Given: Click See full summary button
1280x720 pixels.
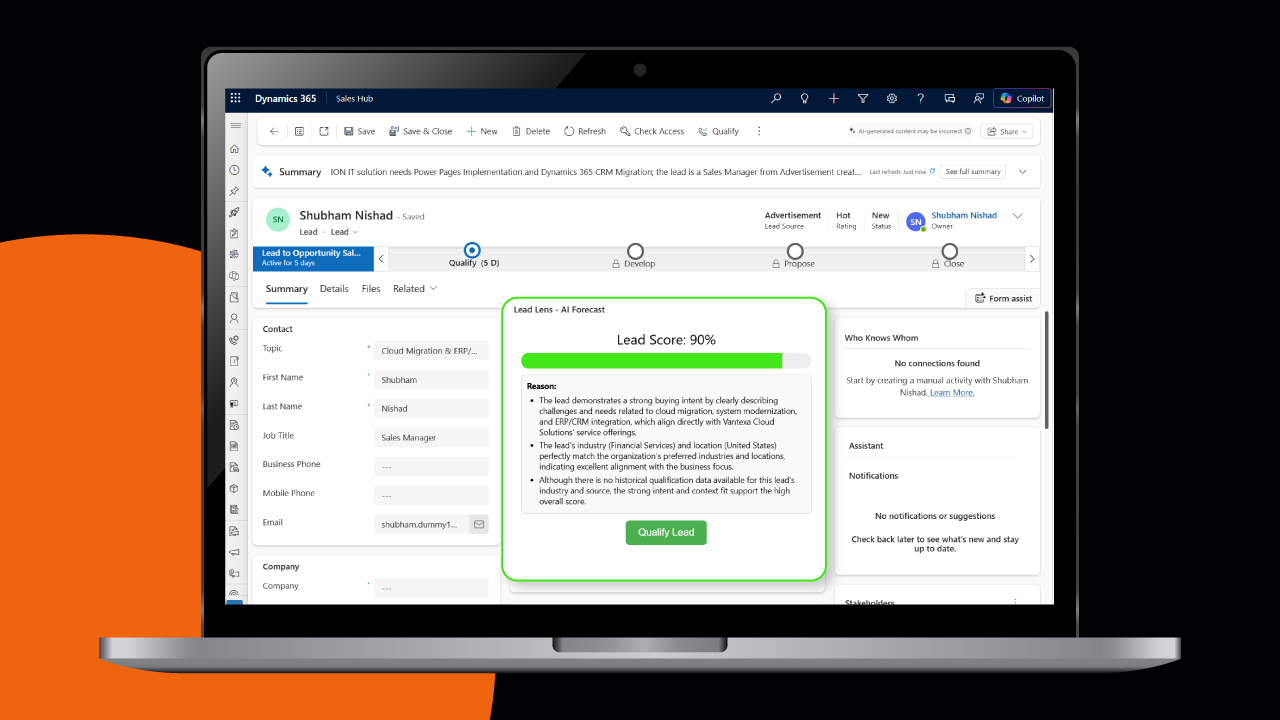Looking at the screenshot, I should (x=973, y=171).
